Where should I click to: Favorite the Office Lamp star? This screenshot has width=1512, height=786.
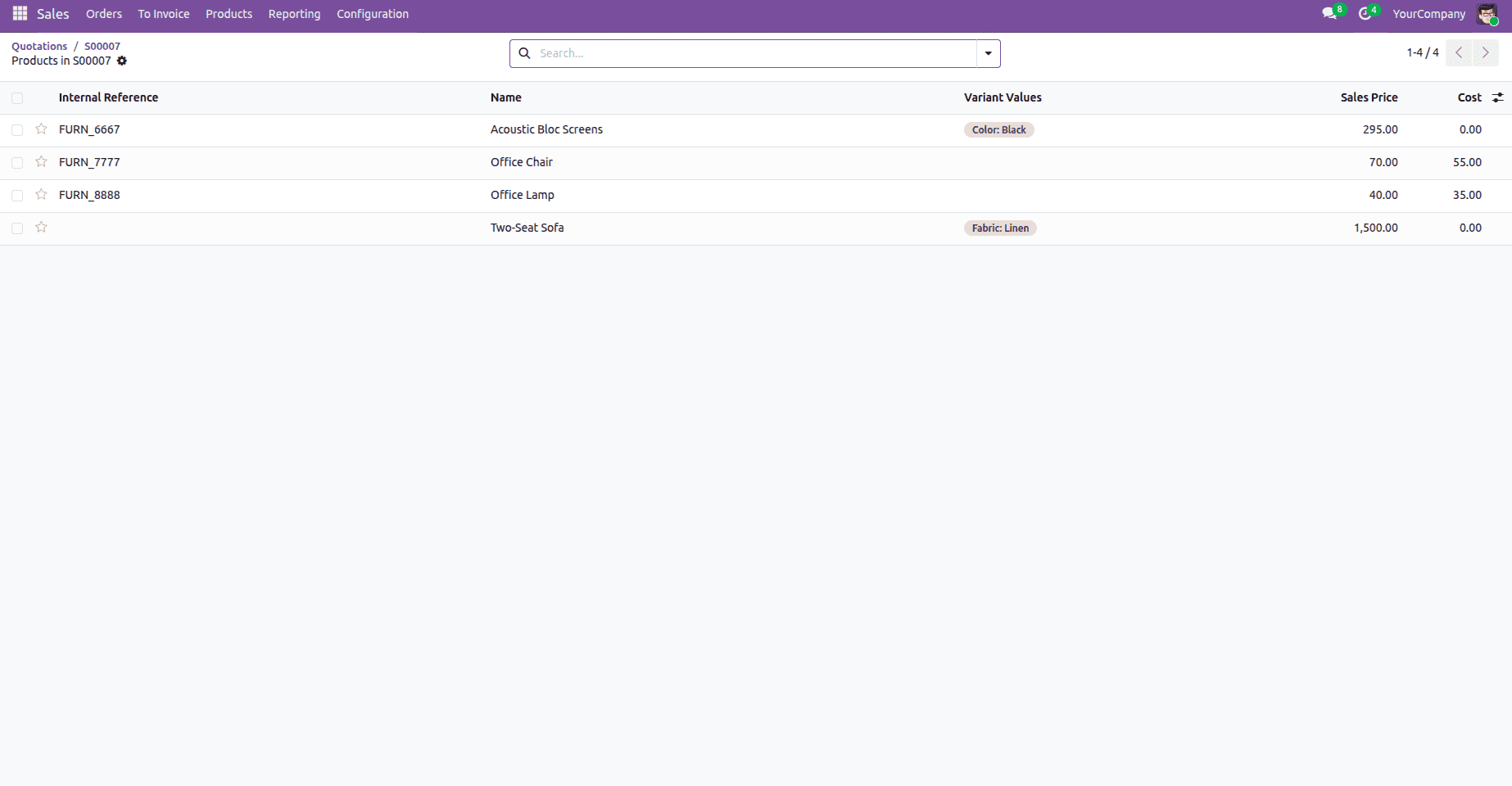[41, 195]
